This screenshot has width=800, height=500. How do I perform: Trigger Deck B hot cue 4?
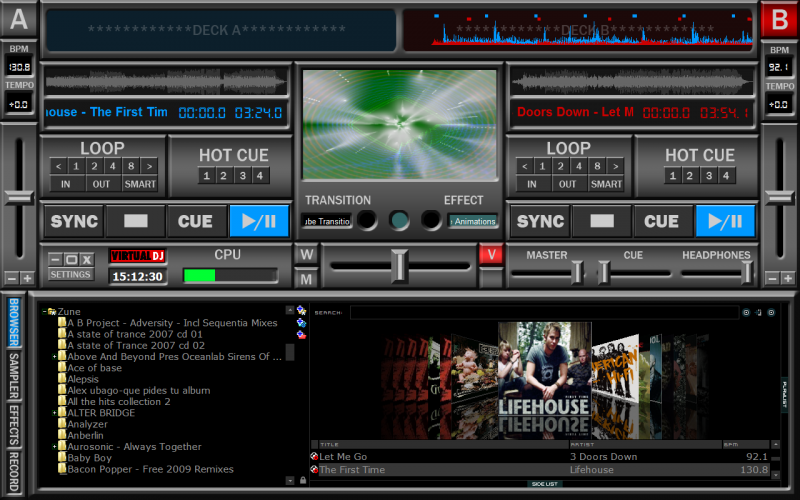tap(726, 176)
